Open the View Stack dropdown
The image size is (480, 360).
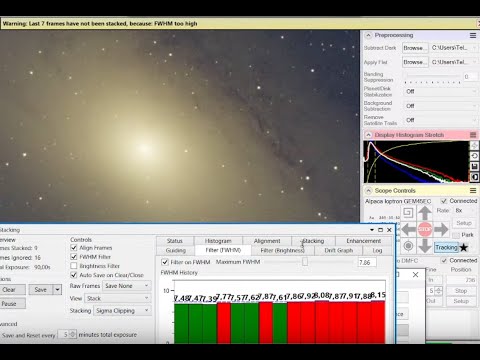click(118, 298)
